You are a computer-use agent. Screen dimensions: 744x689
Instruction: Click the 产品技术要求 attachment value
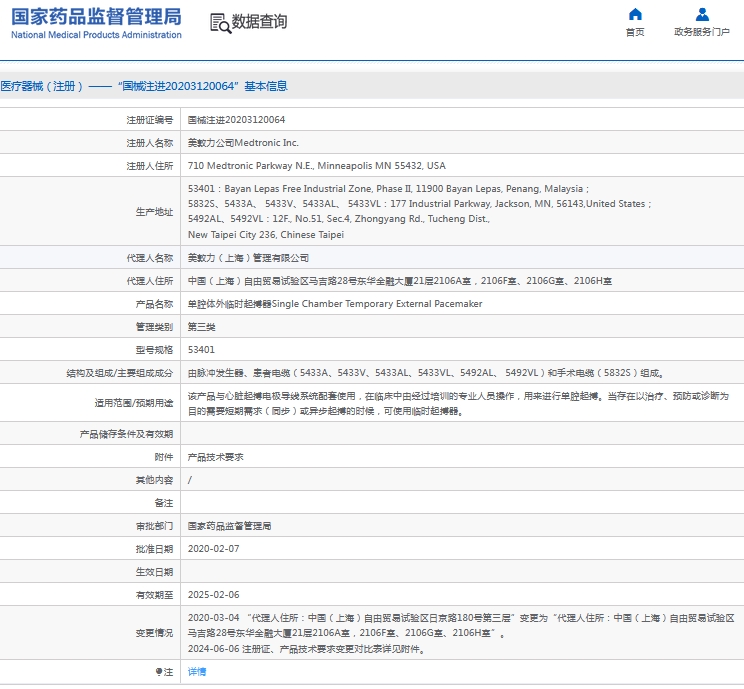pos(215,457)
